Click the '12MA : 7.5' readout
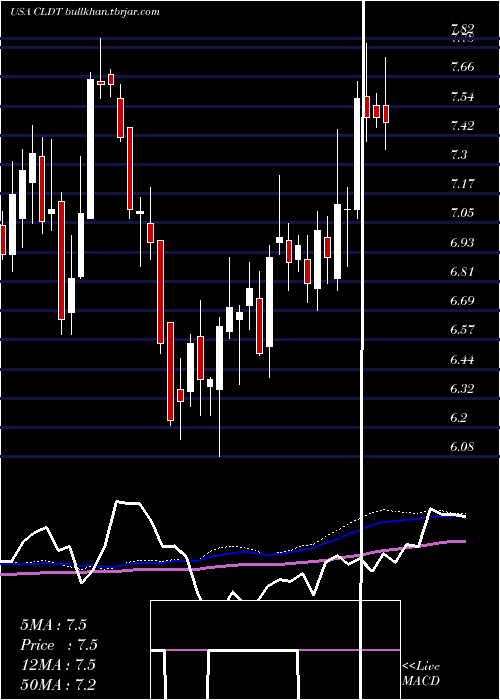Image resolution: width=500 pixels, height=700 pixels. click(58, 665)
